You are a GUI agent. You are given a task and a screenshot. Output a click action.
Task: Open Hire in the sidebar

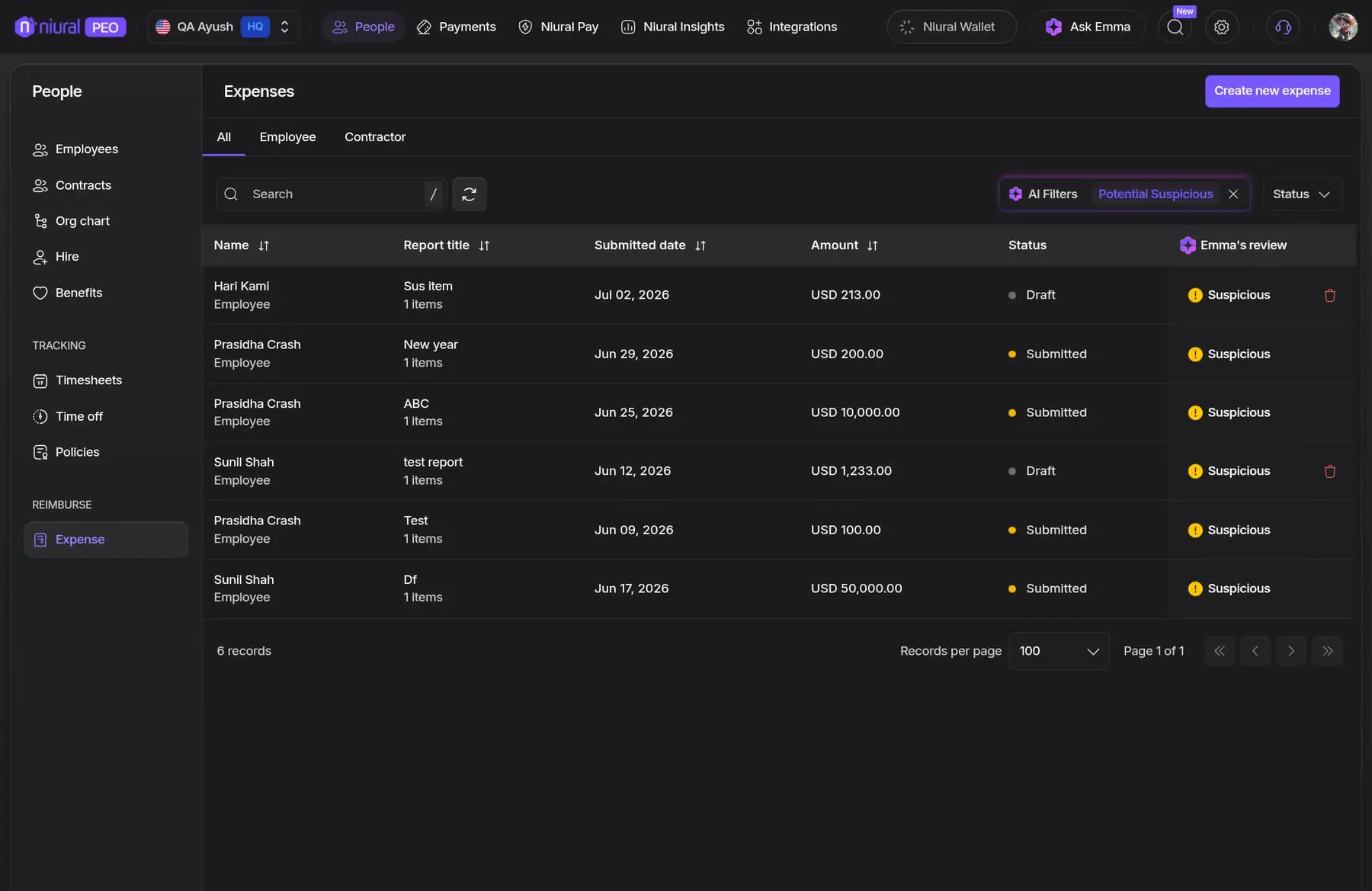point(56,257)
